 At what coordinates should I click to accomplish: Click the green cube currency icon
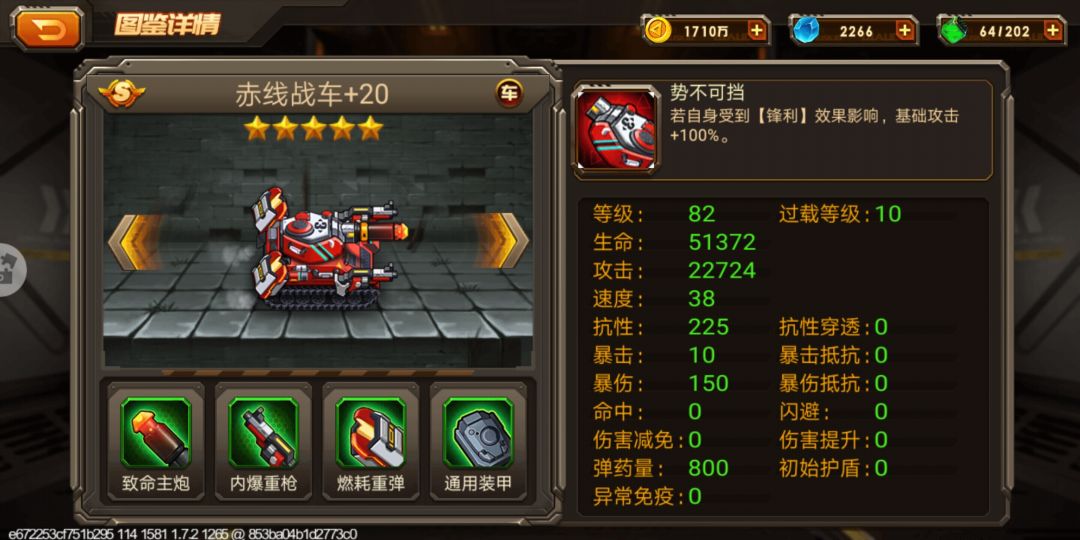click(953, 31)
